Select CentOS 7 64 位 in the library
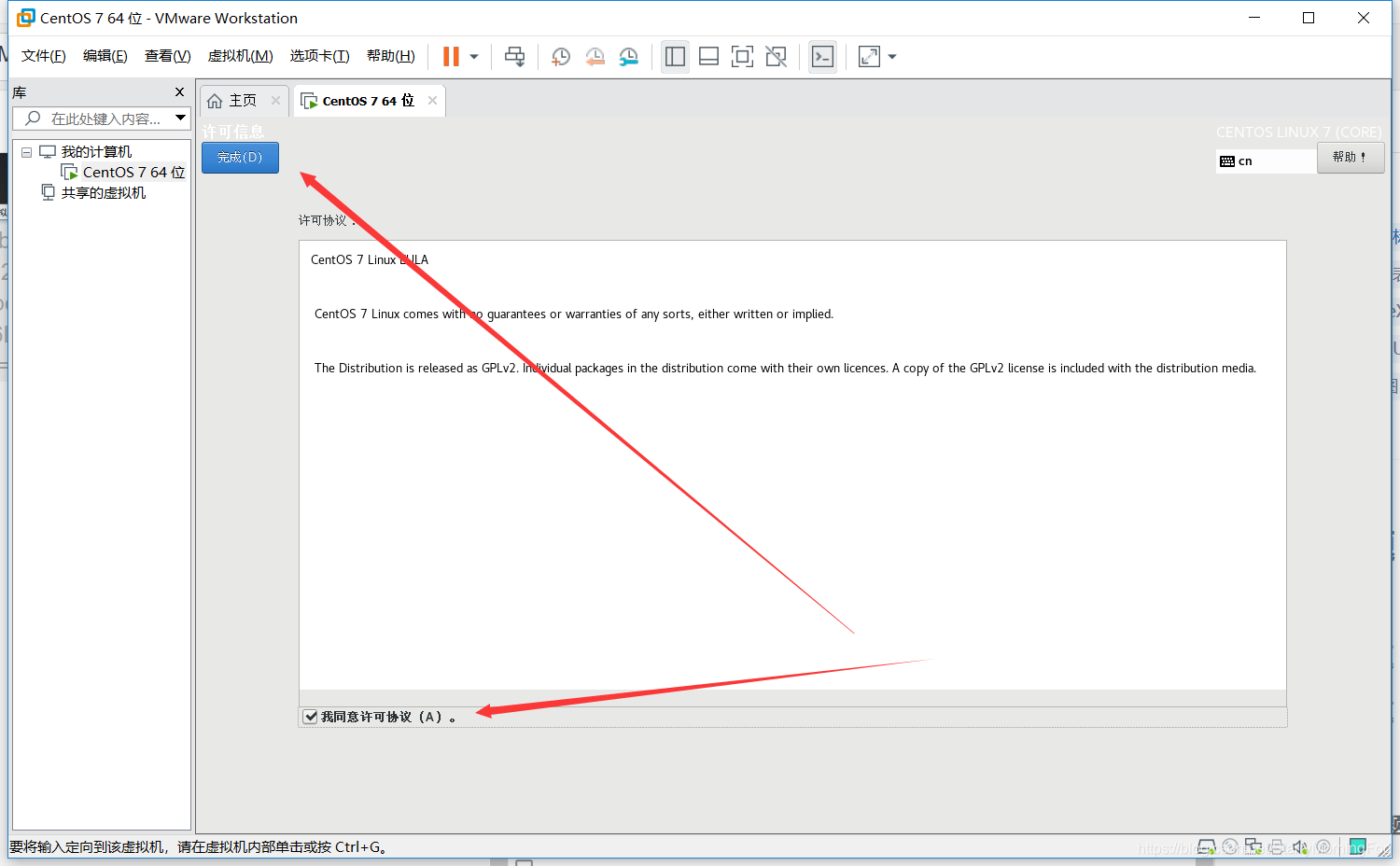This screenshot has height=866, width=1400. coord(133,173)
